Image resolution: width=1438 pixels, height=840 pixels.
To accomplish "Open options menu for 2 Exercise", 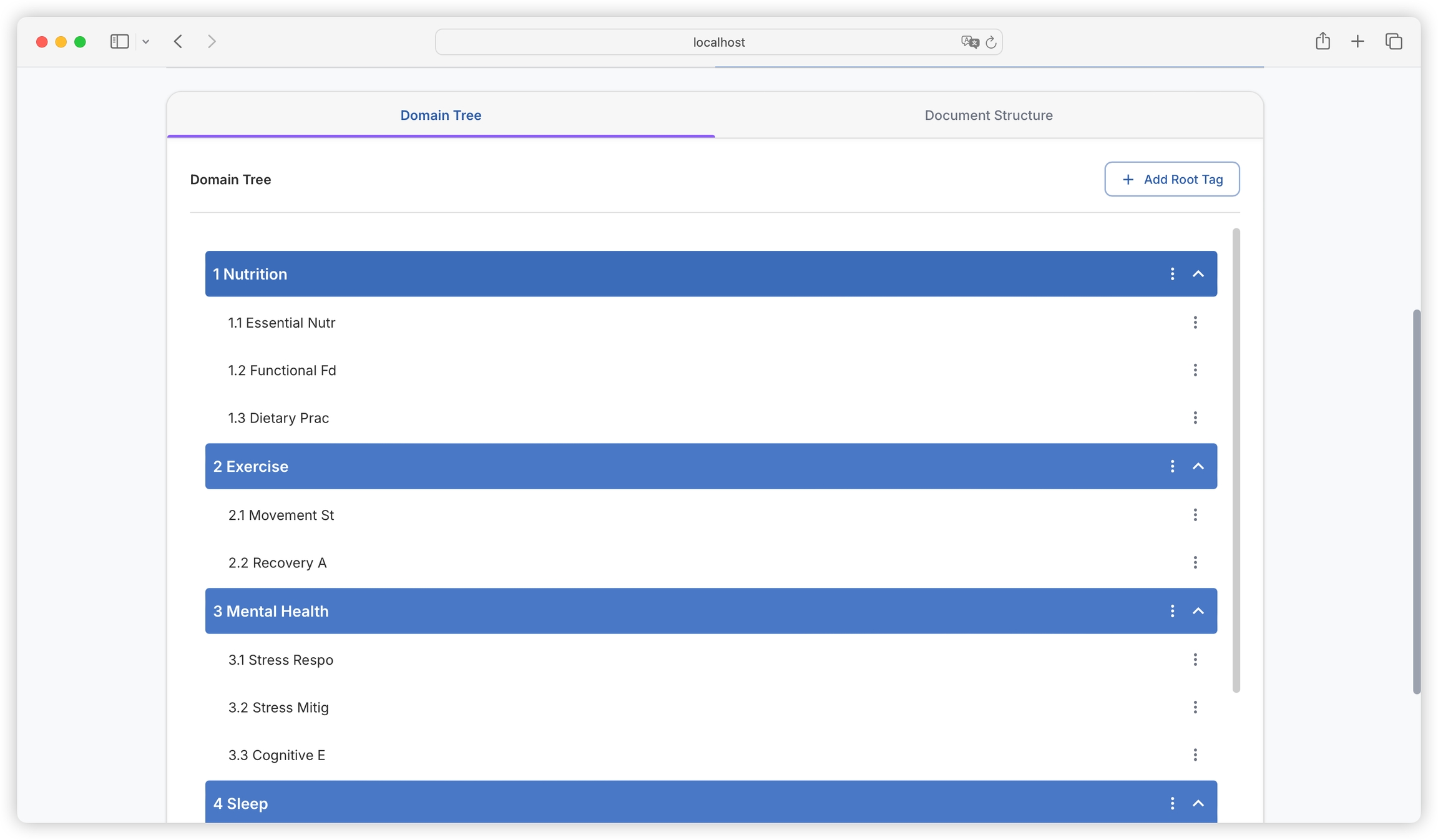I will point(1172,466).
